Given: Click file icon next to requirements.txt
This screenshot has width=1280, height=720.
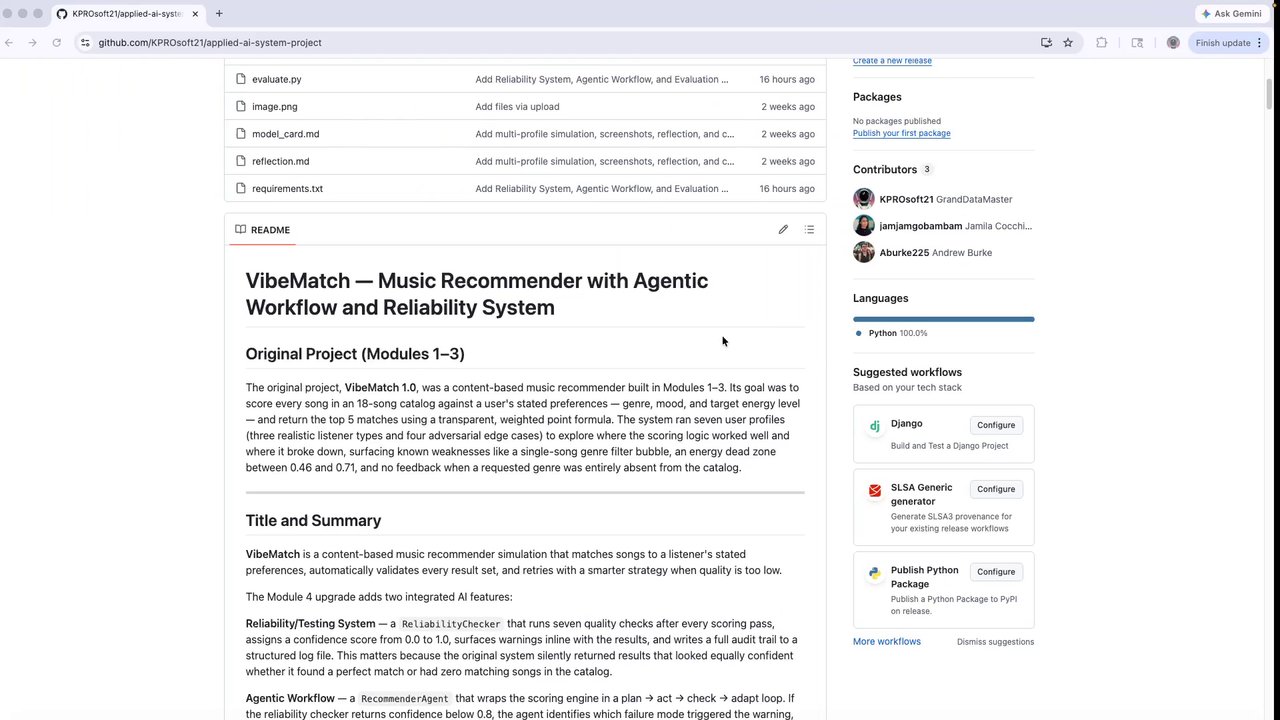Looking at the screenshot, I should click(240, 188).
